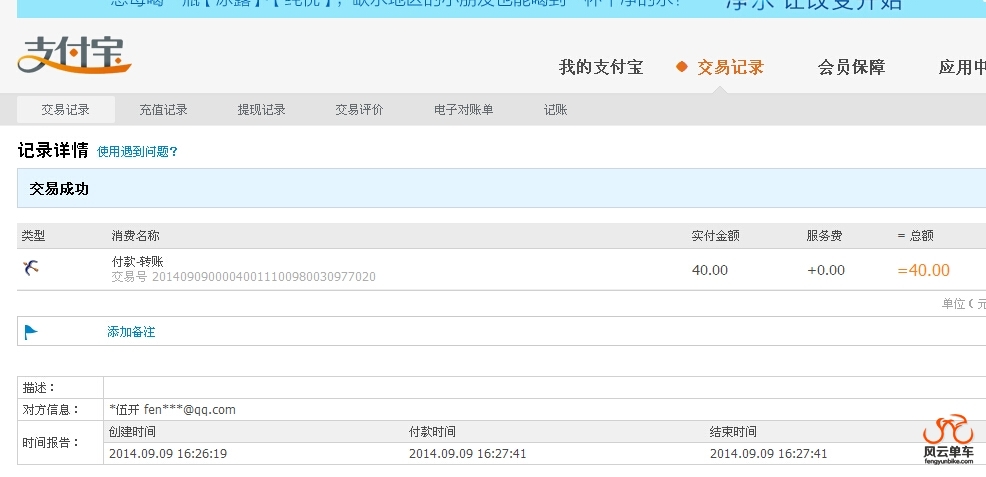This screenshot has height=477, width=986.
Task: Switch to the 交易记录 sub-tab
Action: point(66,110)
